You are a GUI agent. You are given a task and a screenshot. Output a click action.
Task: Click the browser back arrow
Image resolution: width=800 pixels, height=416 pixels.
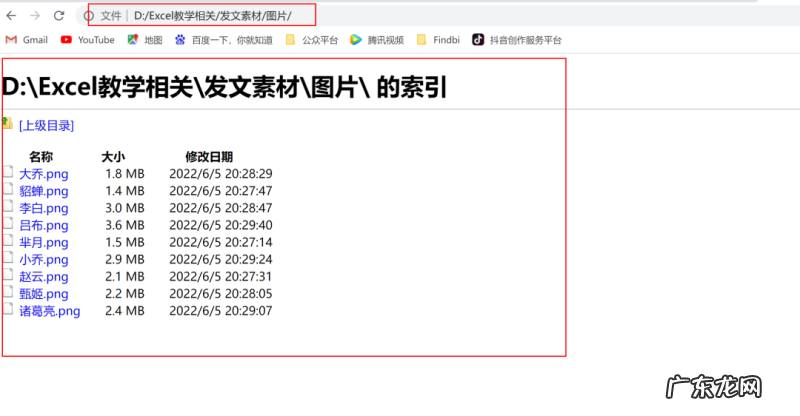(12, 16)
